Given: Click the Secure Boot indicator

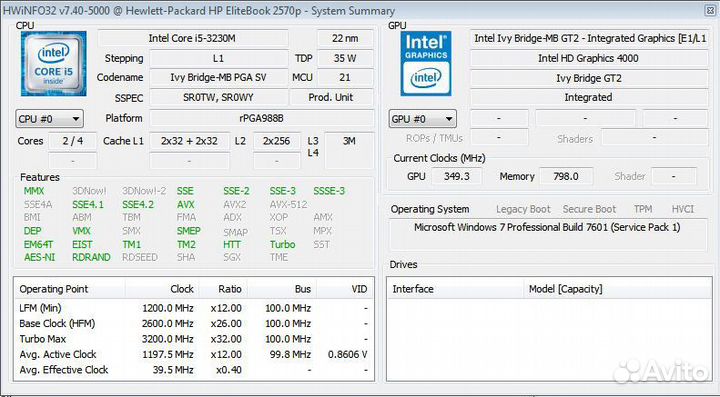Looking at the screenshot, I should (x=589, y=209).
